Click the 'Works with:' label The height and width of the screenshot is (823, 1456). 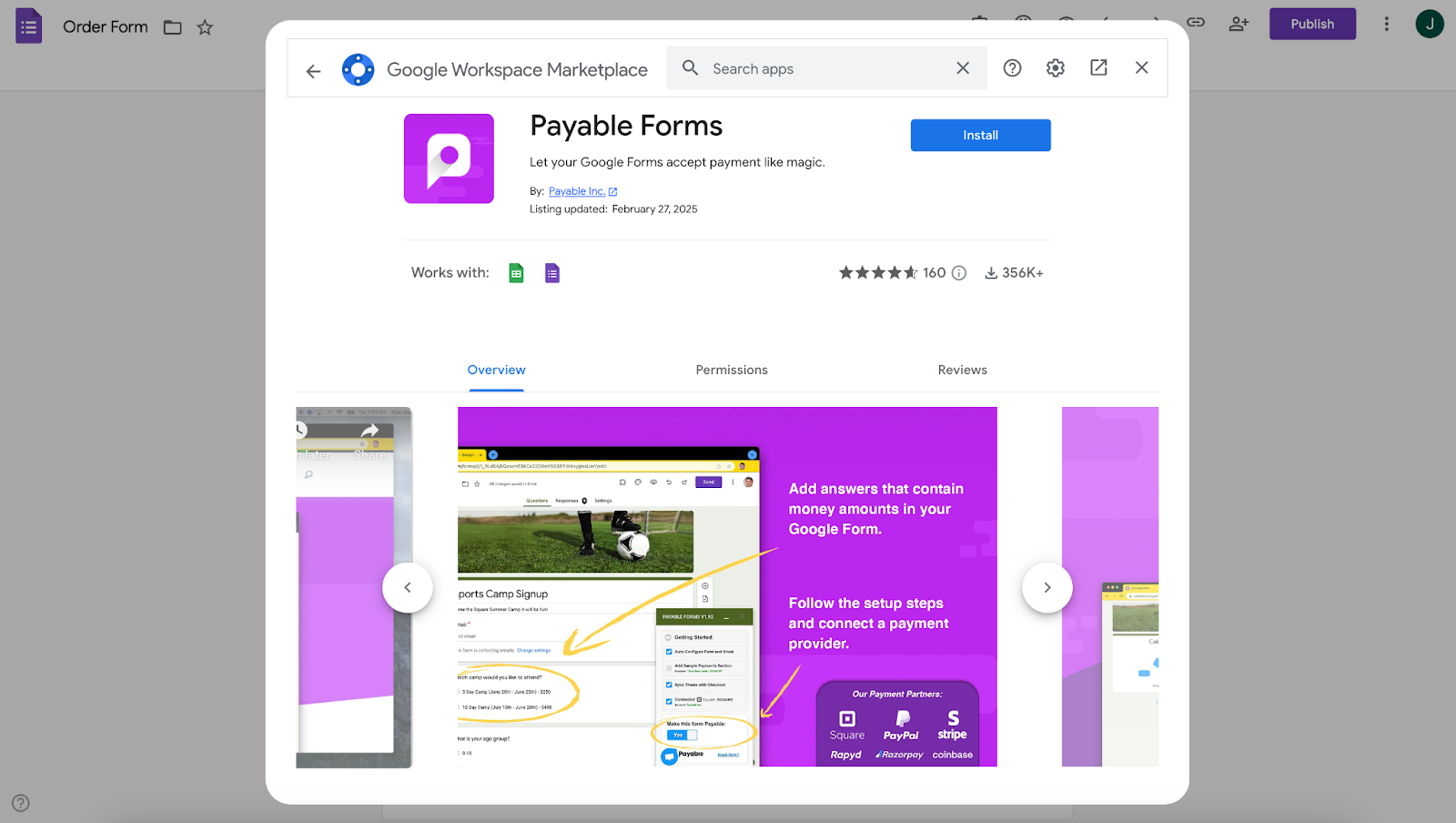(x=450, y=273)
